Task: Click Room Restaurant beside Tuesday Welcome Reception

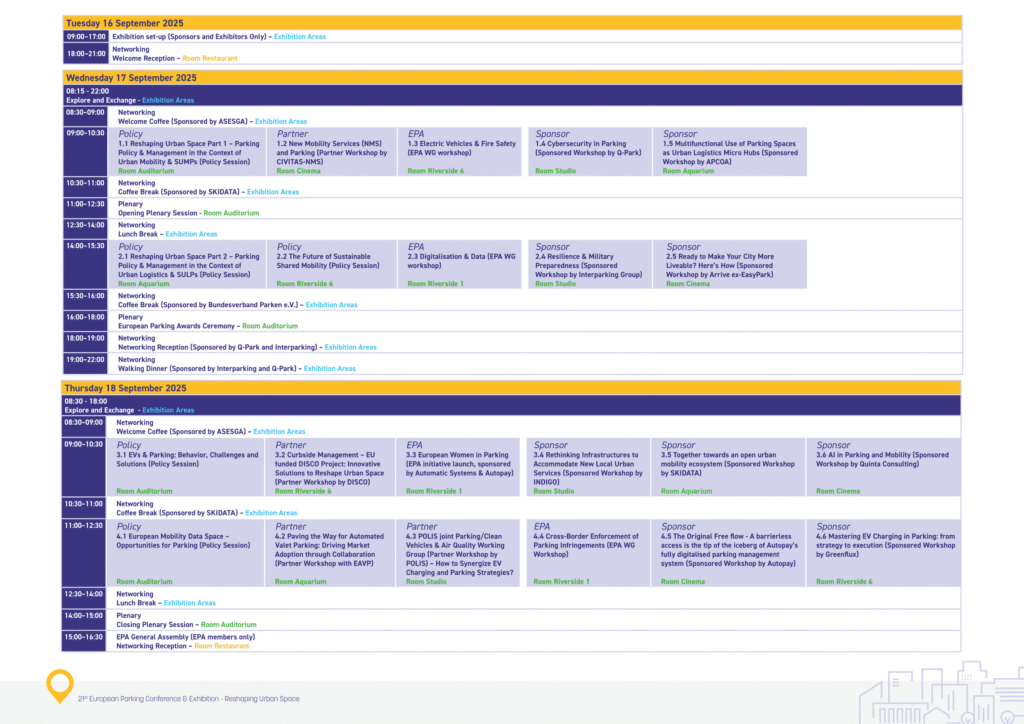Action: point(210,58)
